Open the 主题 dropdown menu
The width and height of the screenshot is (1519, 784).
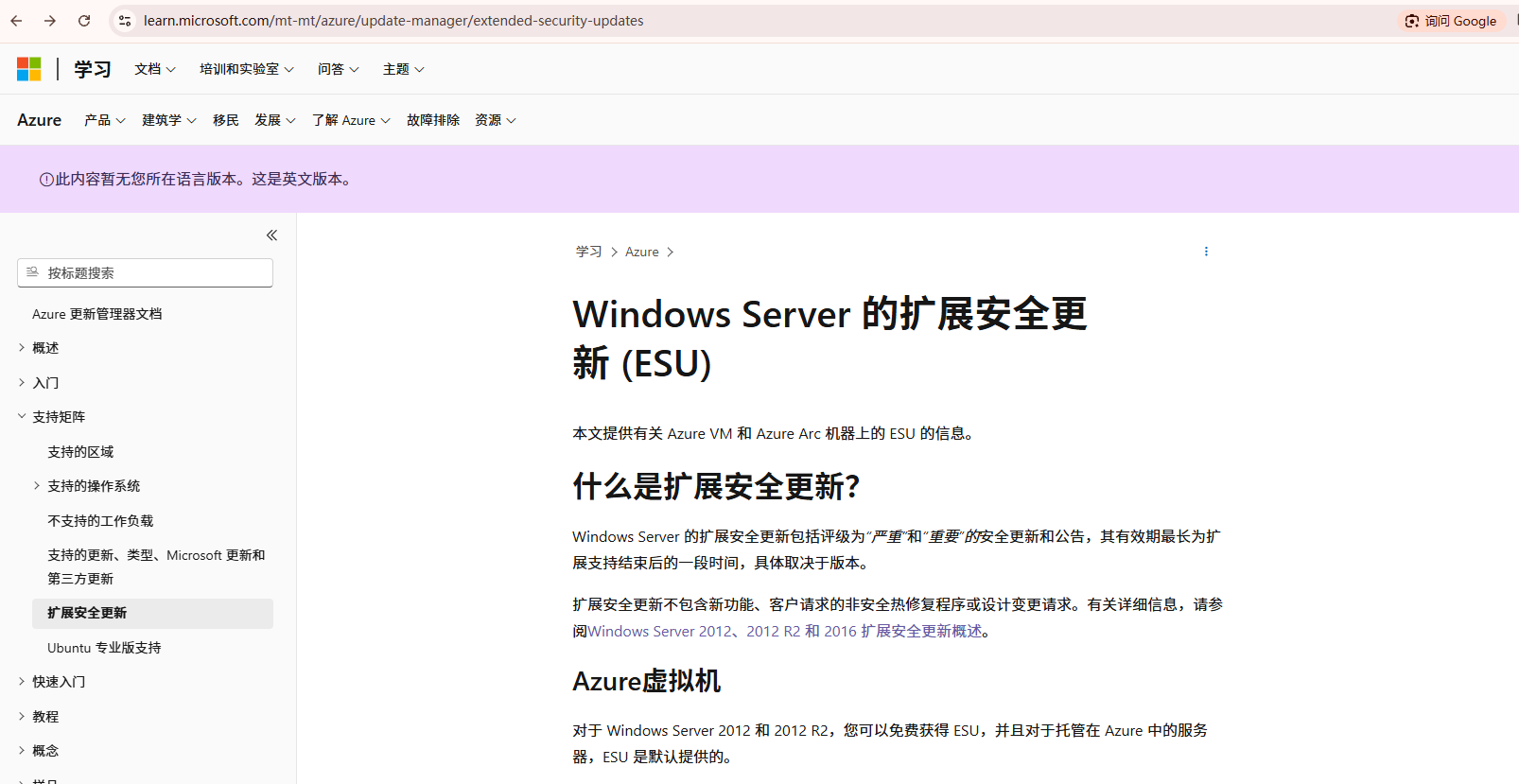[x=404, y=69]
